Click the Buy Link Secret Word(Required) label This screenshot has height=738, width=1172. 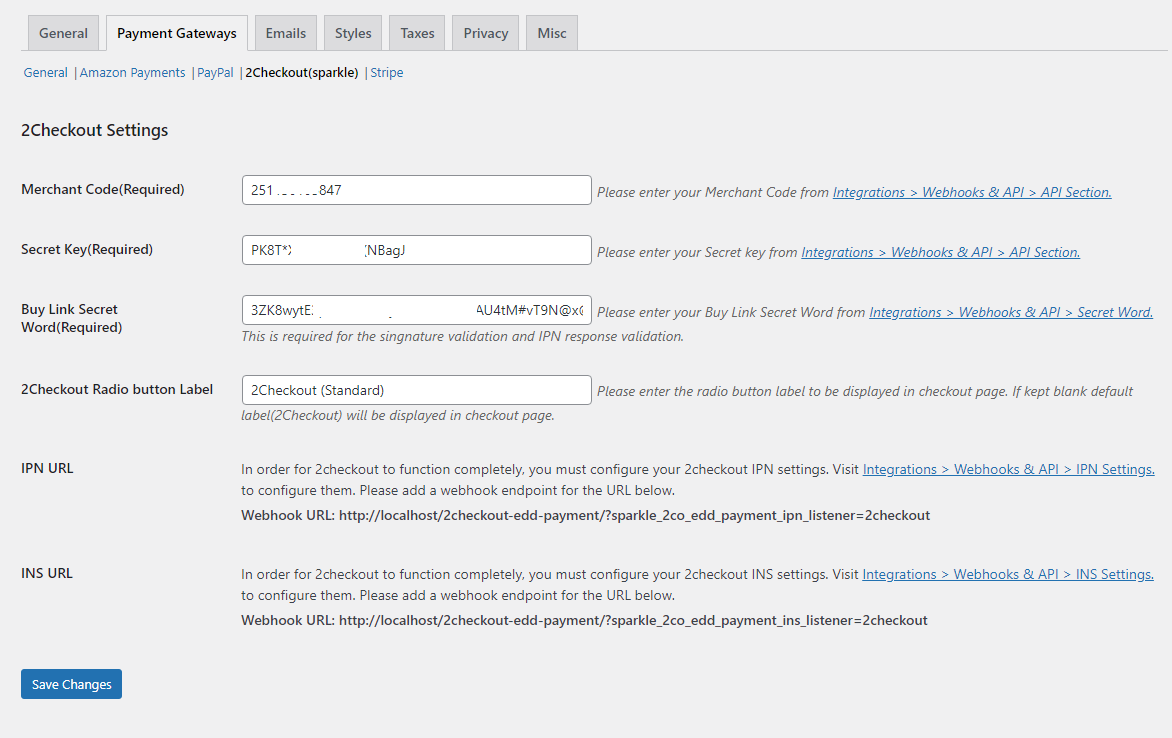pyautogui.click(x=71, y=318)
